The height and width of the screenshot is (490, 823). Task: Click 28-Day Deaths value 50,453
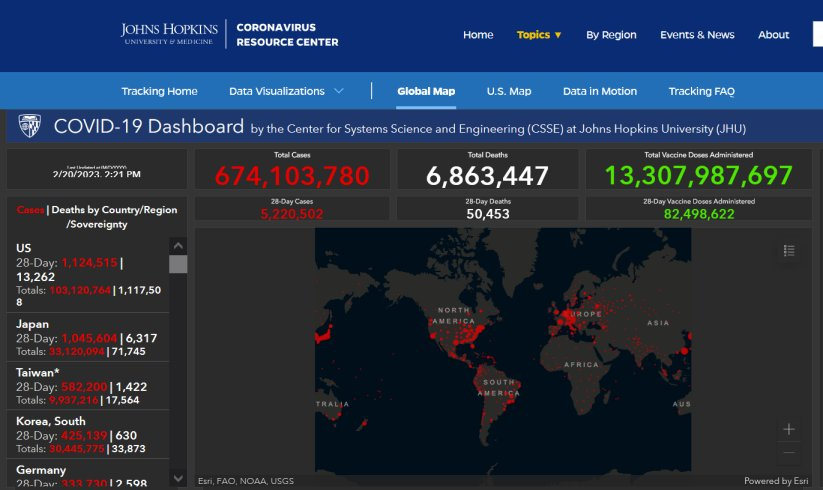[x=488, y=214]
